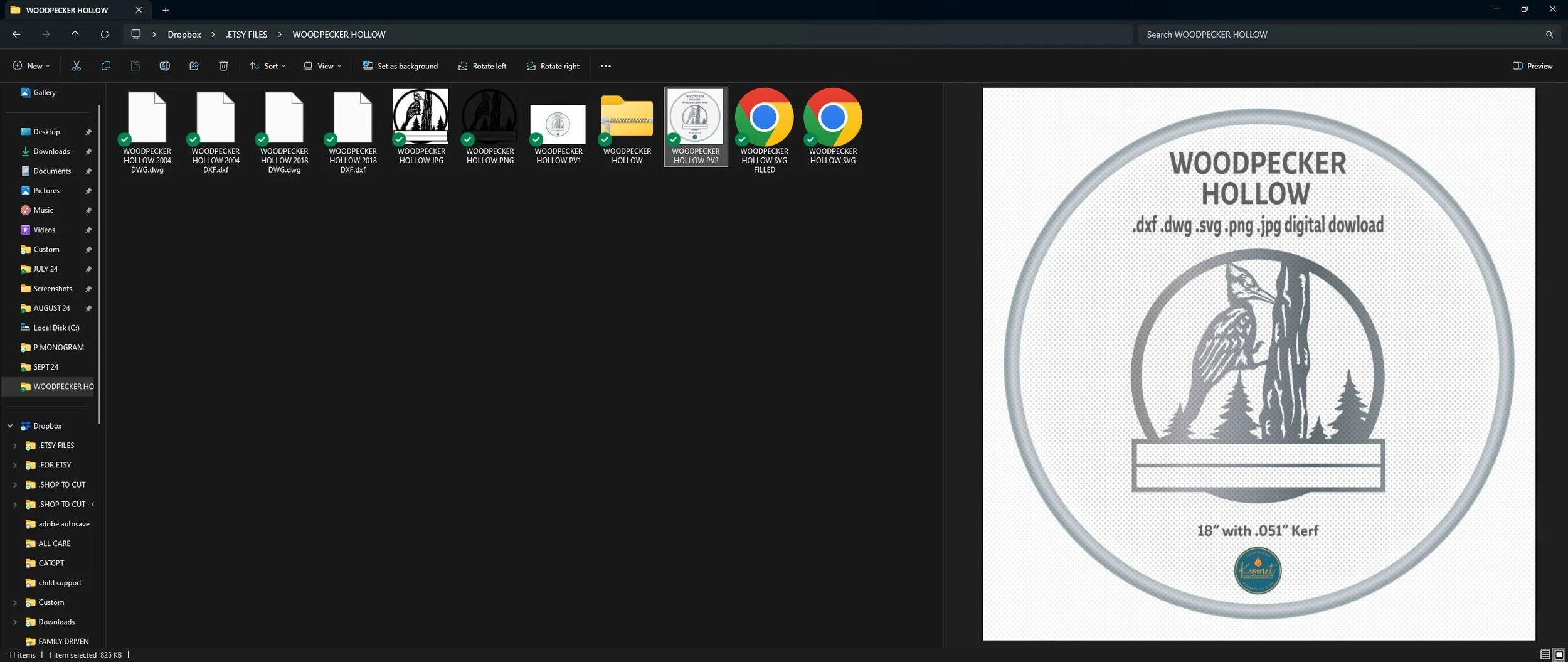This screenshot has height=662, width=1568.
Task: Click the navigation pane scrollbar
Action: (x=99, y=264)
